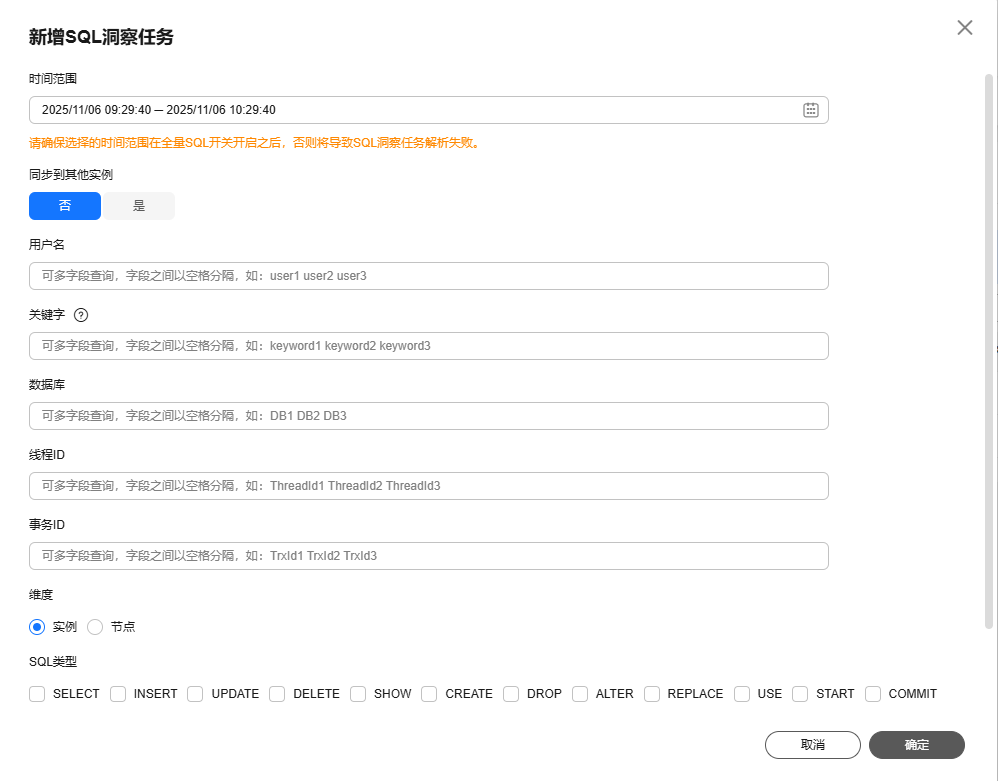Choose the 节点 dimension radio button
Screen dimensions: 998x781
click(96, 627)
